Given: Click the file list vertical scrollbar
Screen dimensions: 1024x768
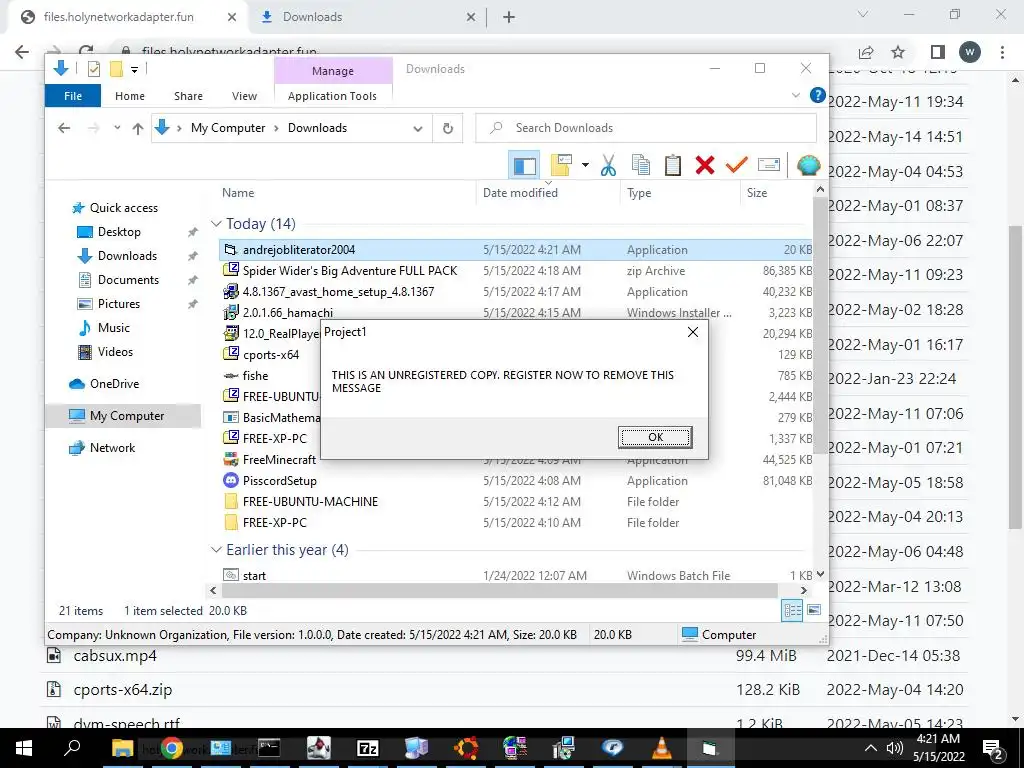Looking at the screenshot, I should tap(820, 325).
